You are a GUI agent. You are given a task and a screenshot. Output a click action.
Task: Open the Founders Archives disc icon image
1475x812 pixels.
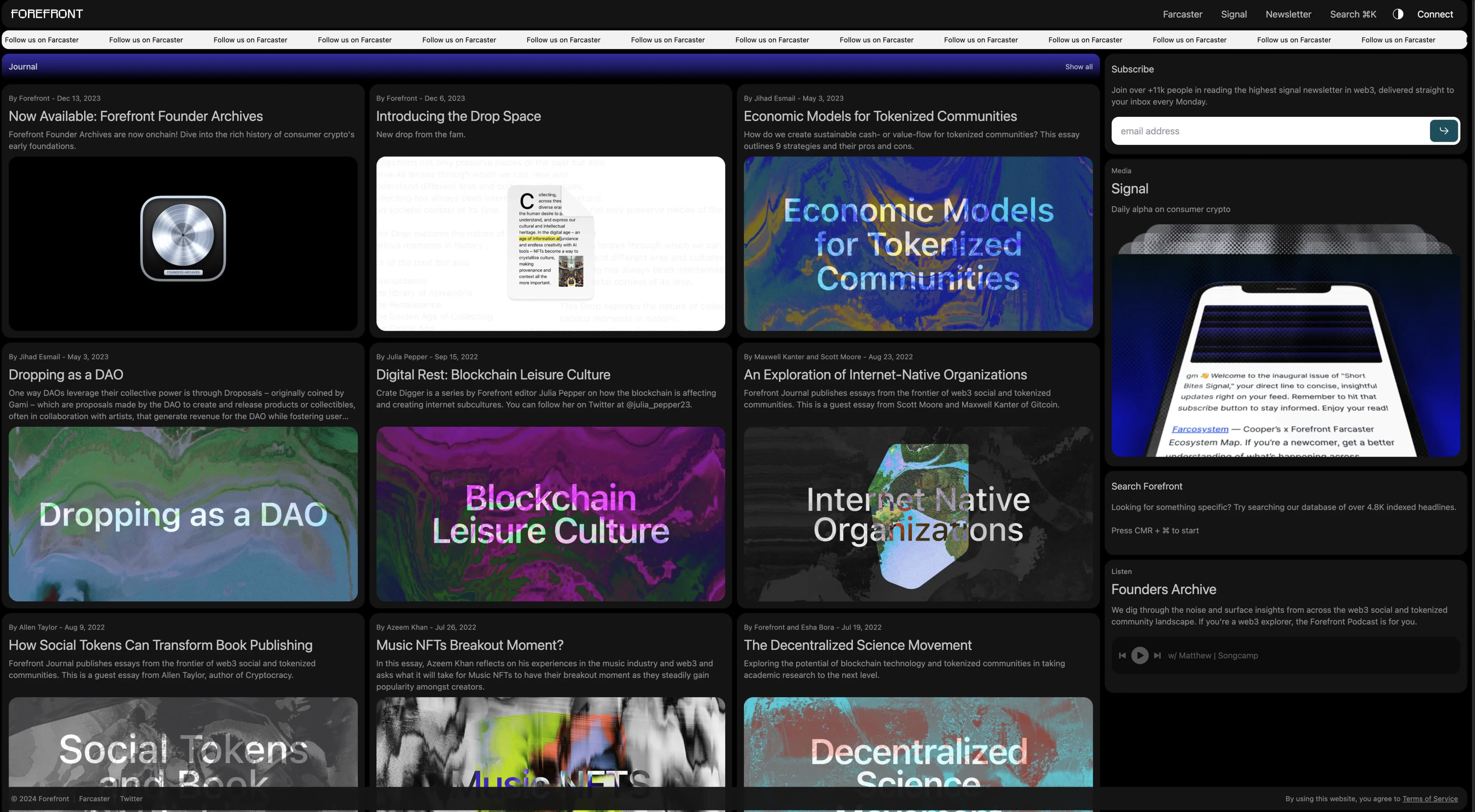point(183,239)
